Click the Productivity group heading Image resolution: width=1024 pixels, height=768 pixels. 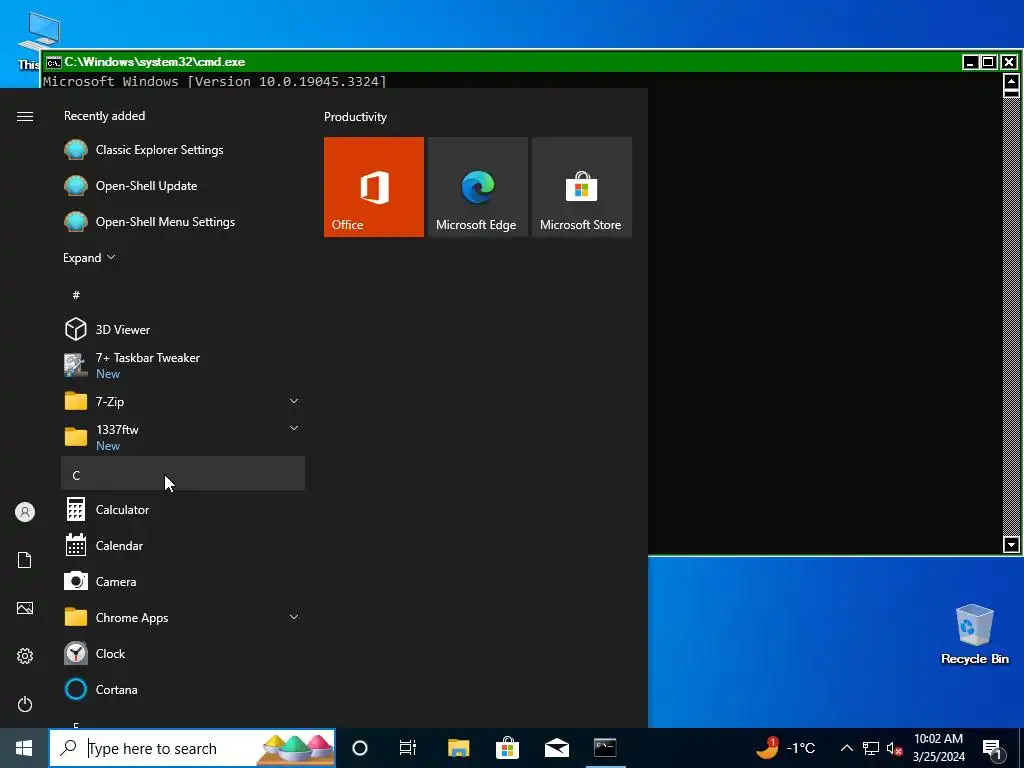[x=355, y=117]
